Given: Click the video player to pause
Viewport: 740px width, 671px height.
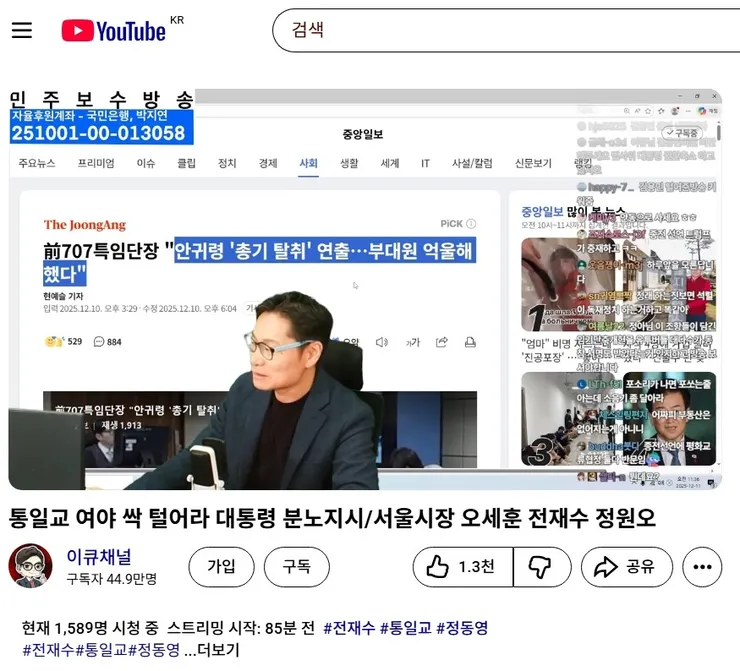Looking at the screenshot, I should [x=365, y=289].
